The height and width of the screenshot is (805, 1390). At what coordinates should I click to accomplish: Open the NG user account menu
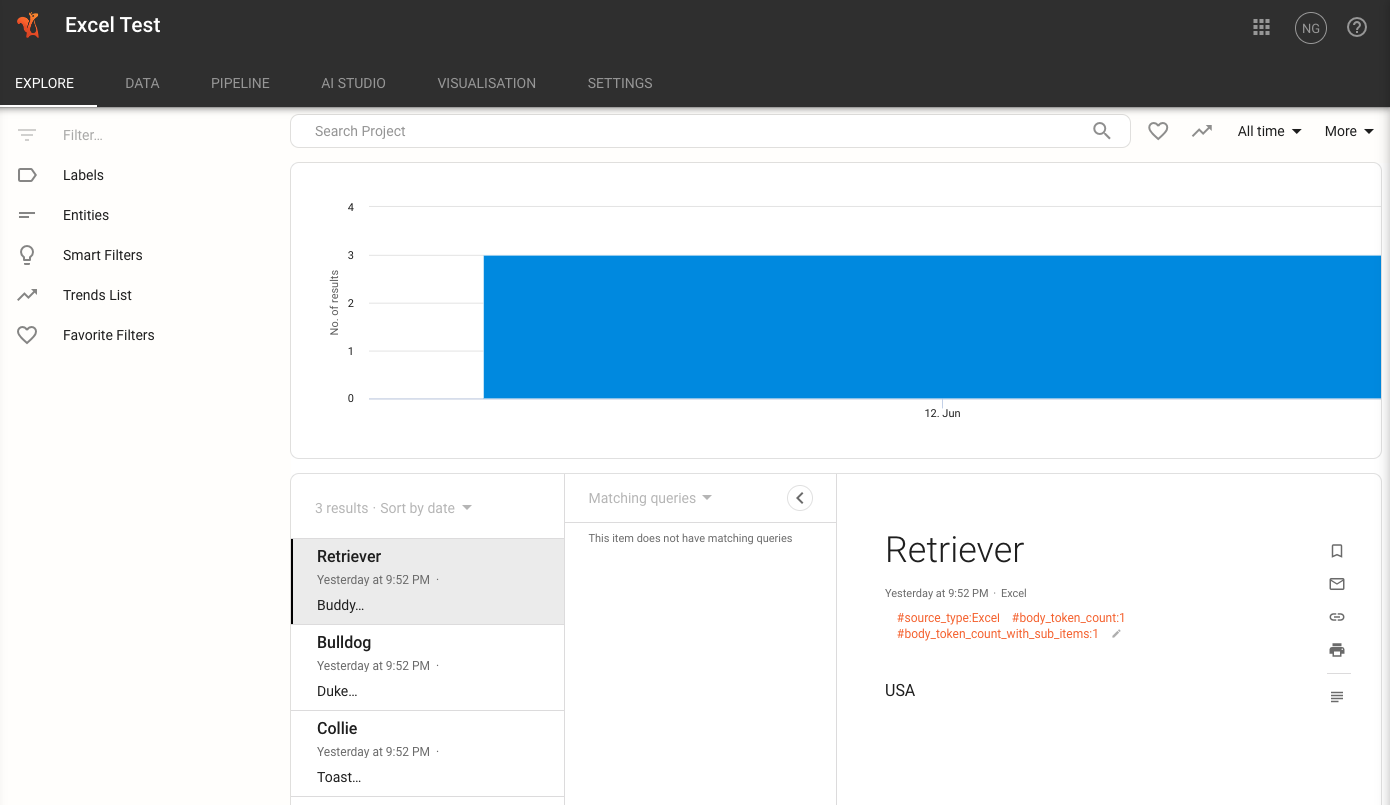pos(1310,28)
